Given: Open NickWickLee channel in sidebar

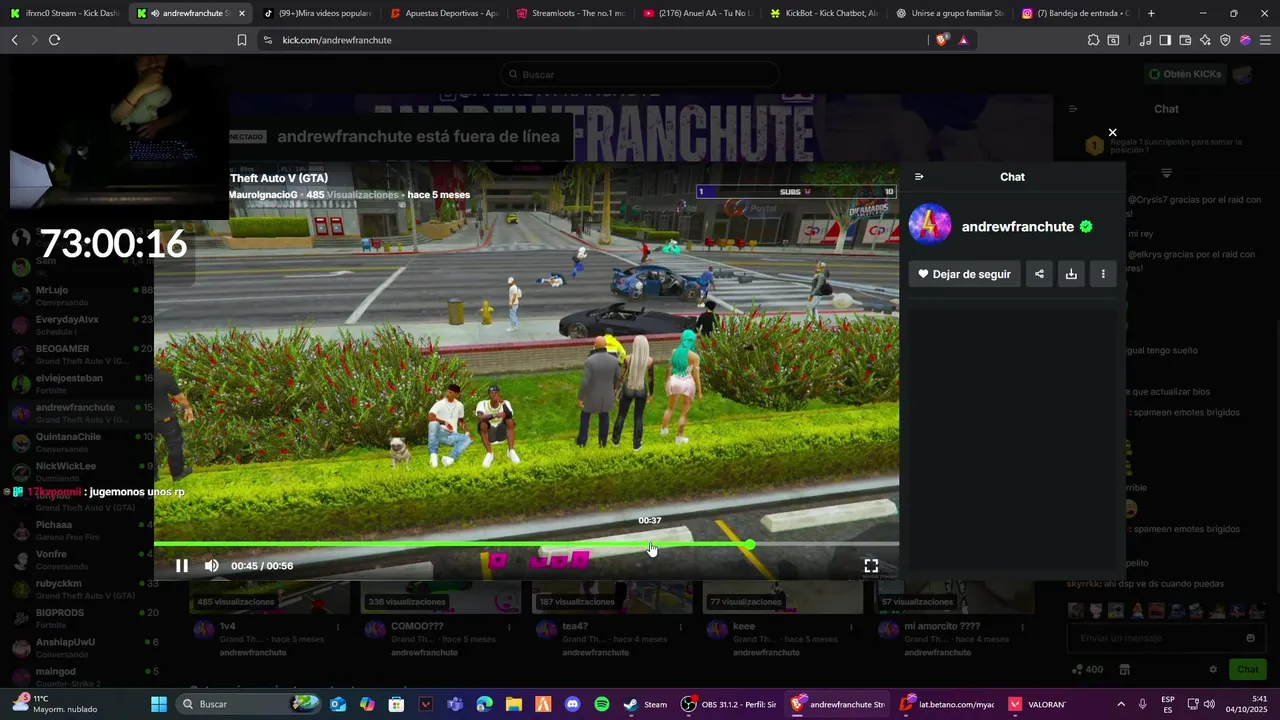Looking at the screenshot, I should click(80, 470).
